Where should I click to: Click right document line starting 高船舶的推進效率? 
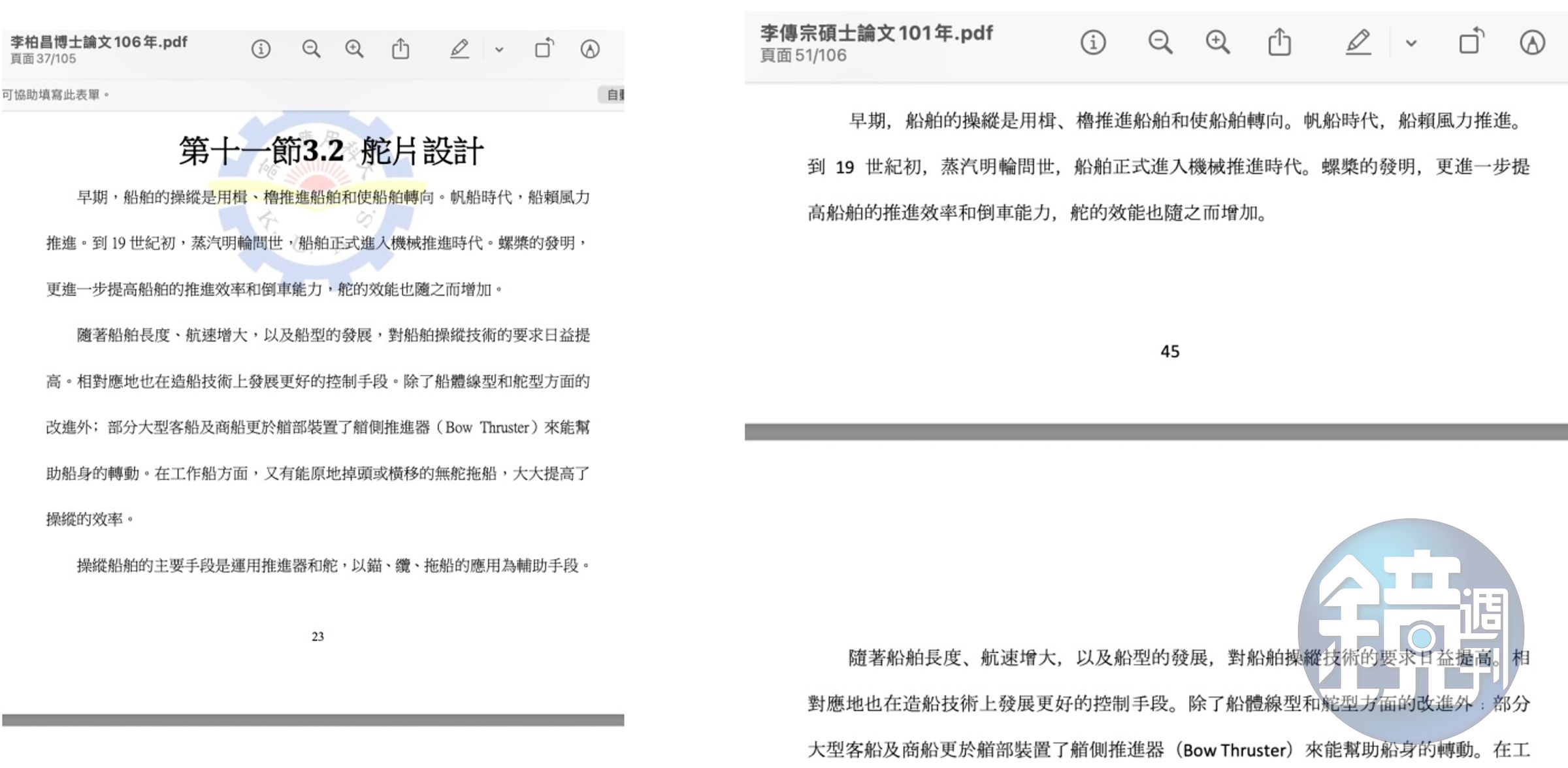(x=1037, y=212)
